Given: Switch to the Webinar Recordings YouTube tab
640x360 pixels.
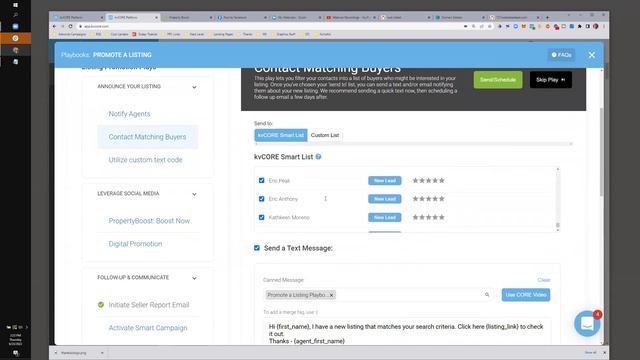Looking at the screenshot, I should (350, 18).
